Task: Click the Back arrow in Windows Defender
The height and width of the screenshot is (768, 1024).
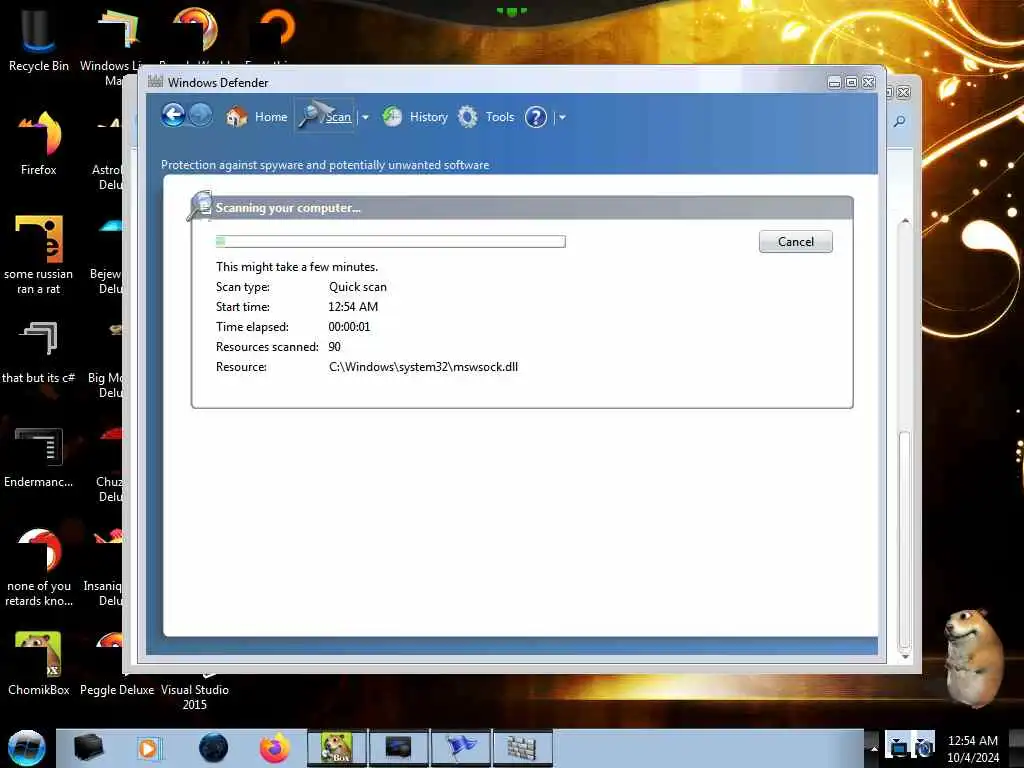Action: (173, 116)
